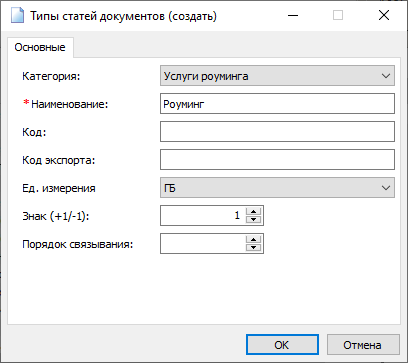The width and height of the screenshot is (408, 363).
Task: Switch to the Основные tab
Action: click(x=40, y=47)
